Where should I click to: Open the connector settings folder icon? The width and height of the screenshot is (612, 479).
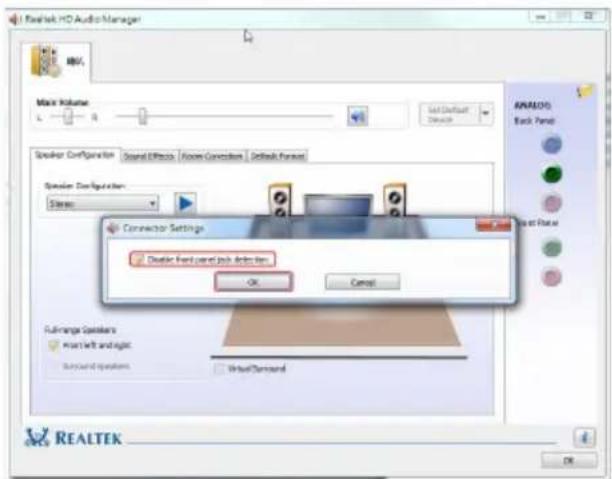coord(585,92)
